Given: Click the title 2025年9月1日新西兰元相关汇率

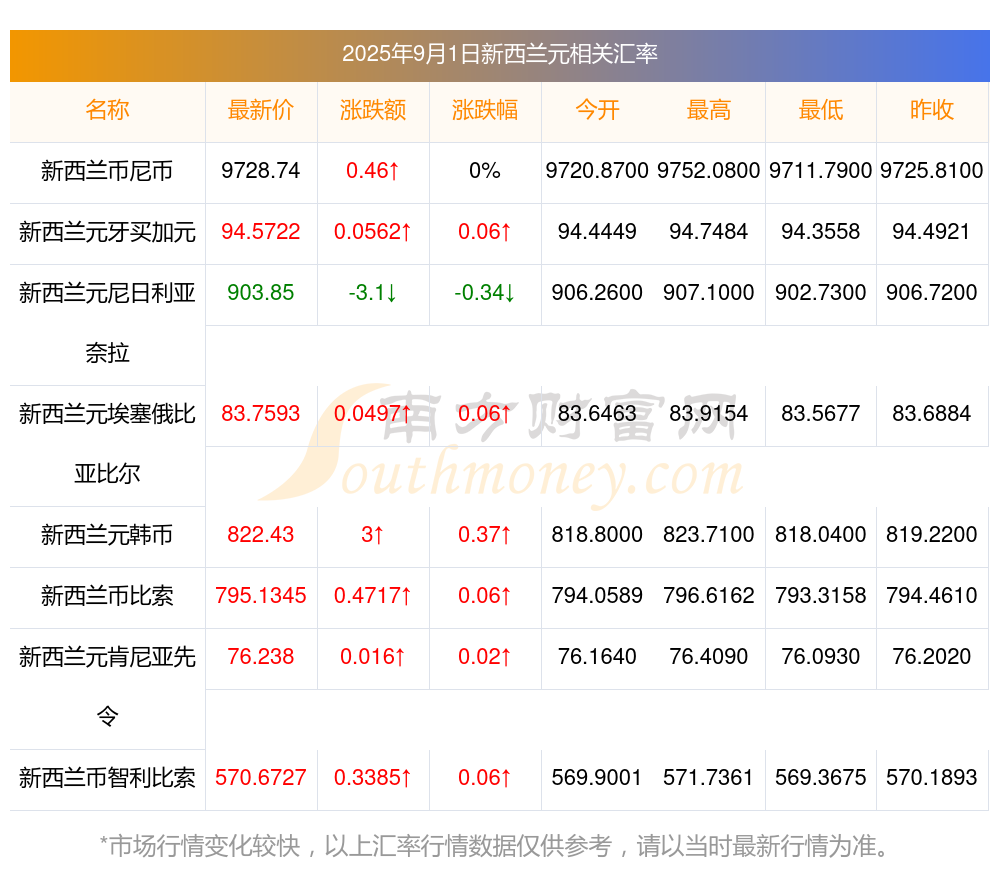Looking at the screenshot, I should (x=499, y=54).
